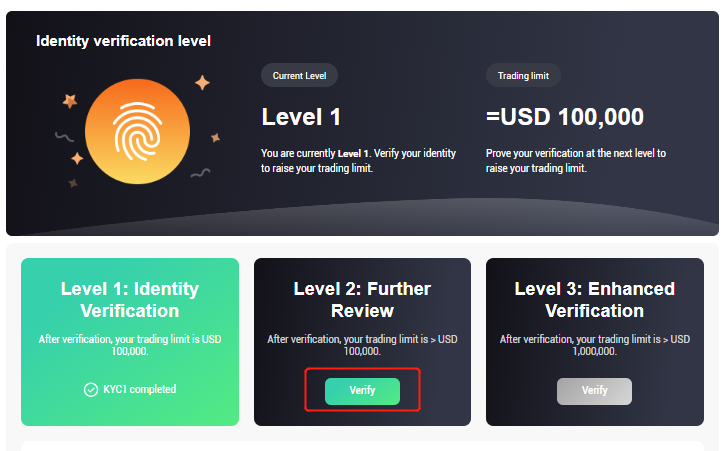Click the four-point star above the fingerprint
The image size is (725, 451).
click(x=202, y=83)
